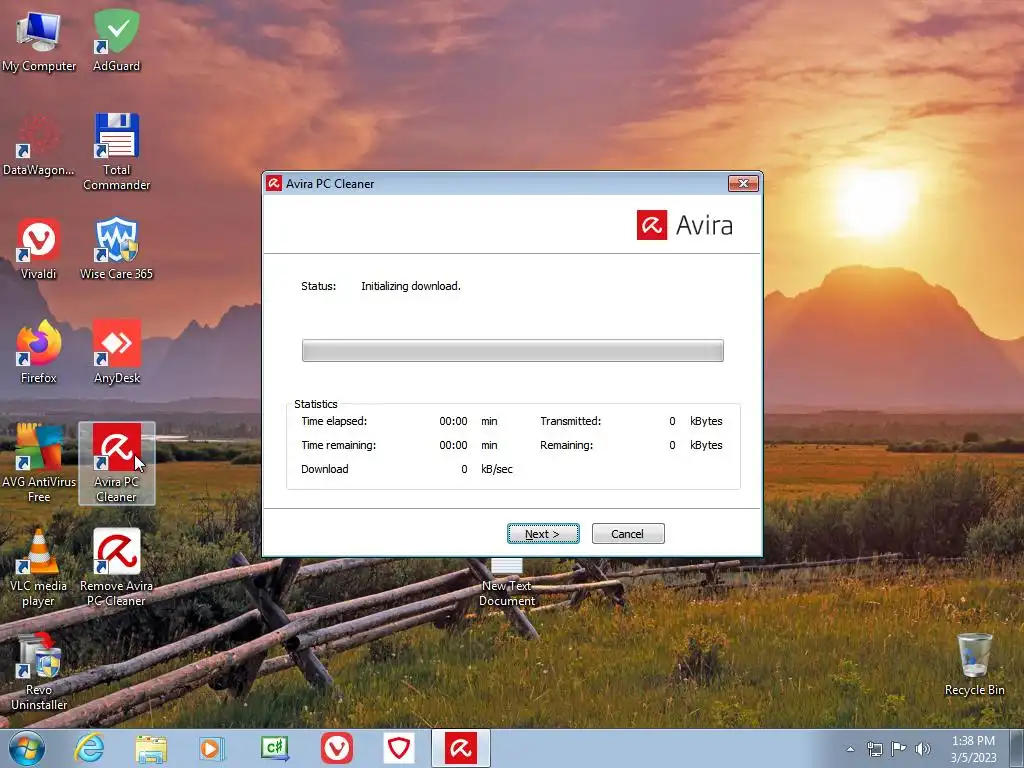
Task: Select the Recycle Bin icon
Action: [x=974, y=664]
